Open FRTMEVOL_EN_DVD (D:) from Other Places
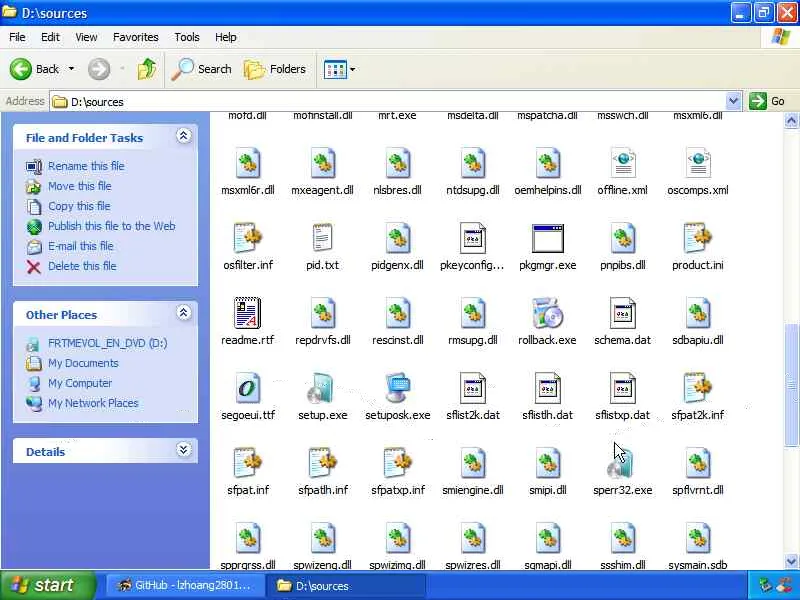Screen dimensions: 800x600 108,343
